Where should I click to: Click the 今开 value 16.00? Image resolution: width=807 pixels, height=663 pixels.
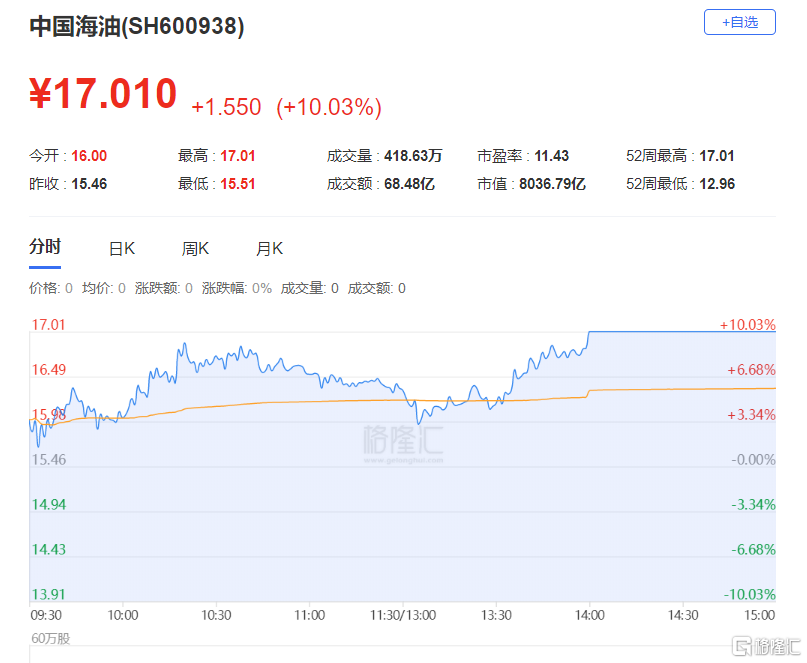[89, 156]
